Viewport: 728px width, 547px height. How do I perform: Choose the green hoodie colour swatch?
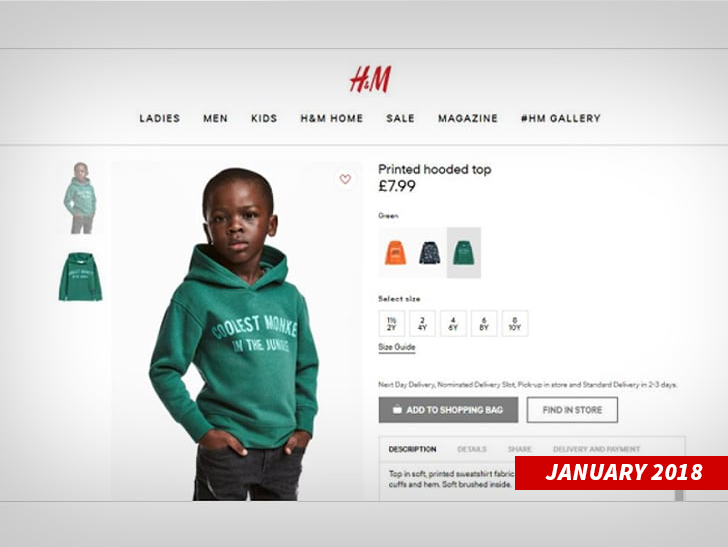tap(464, 253)
